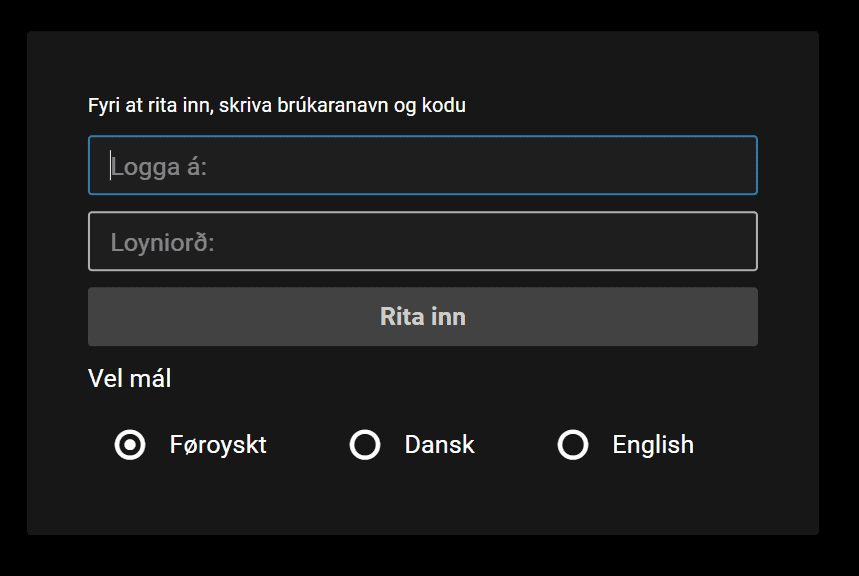Select the Føroyskt radio button
Image resolution: width=859 pixels, height=576 pixels.
(130, 444)
